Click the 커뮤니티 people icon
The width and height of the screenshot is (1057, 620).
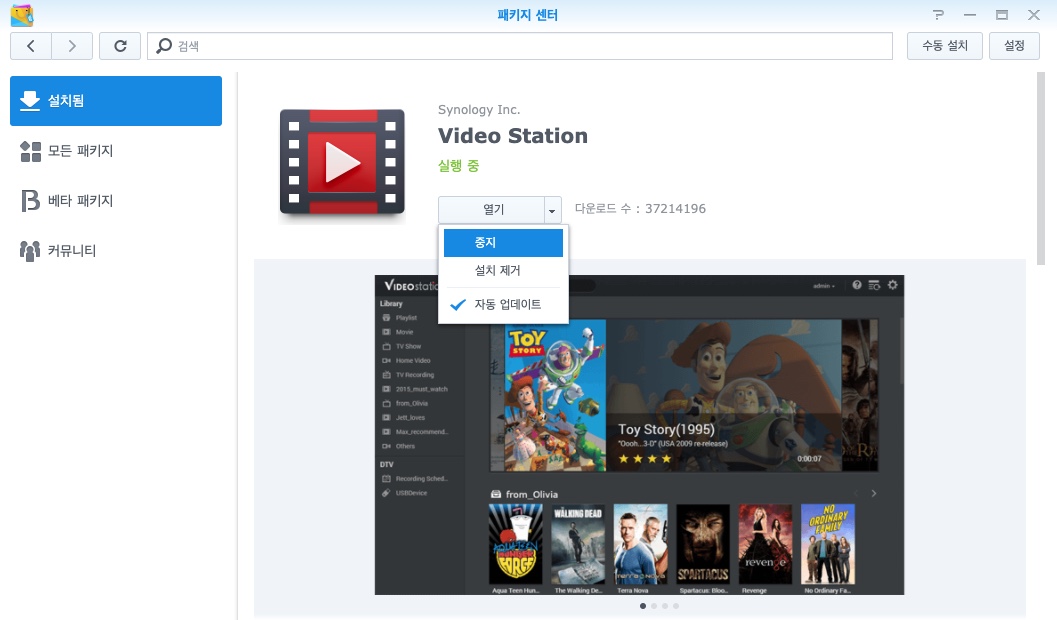coord(30,251)
